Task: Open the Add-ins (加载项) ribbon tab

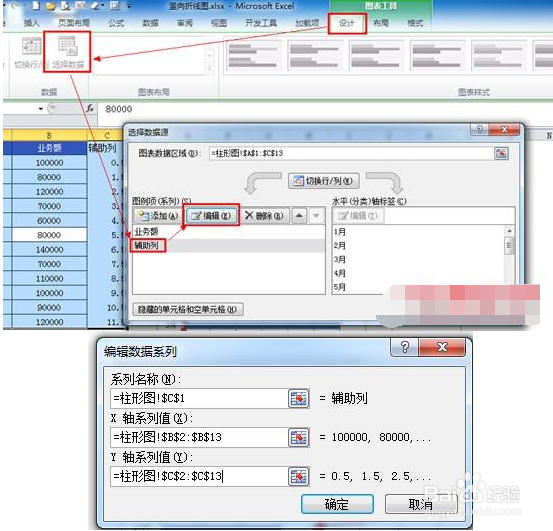Action: 307,23
